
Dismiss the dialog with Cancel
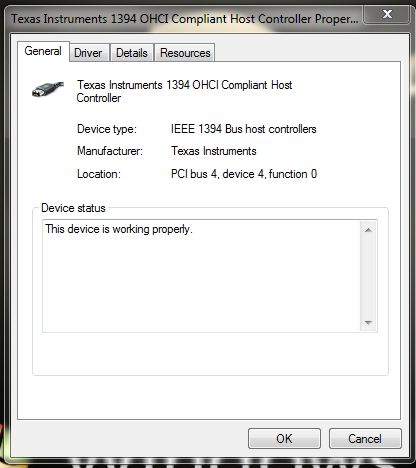(x=365, y=439)
